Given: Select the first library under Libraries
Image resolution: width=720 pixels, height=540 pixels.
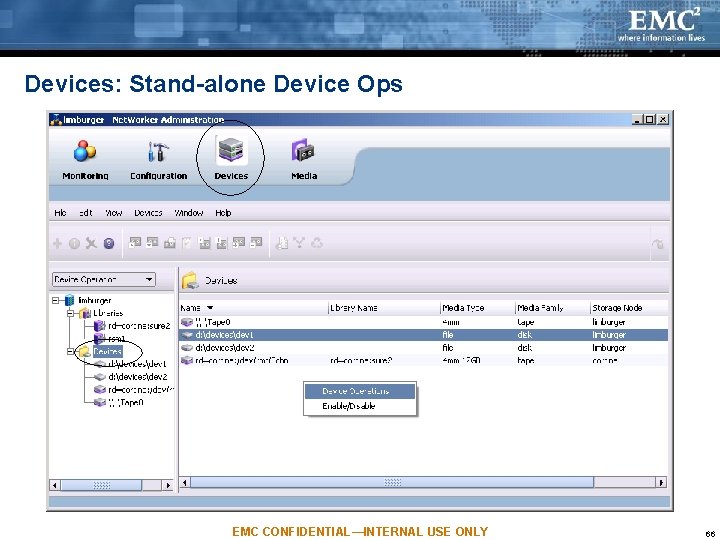Looking at the screenshot, I should tap(139, 326).
